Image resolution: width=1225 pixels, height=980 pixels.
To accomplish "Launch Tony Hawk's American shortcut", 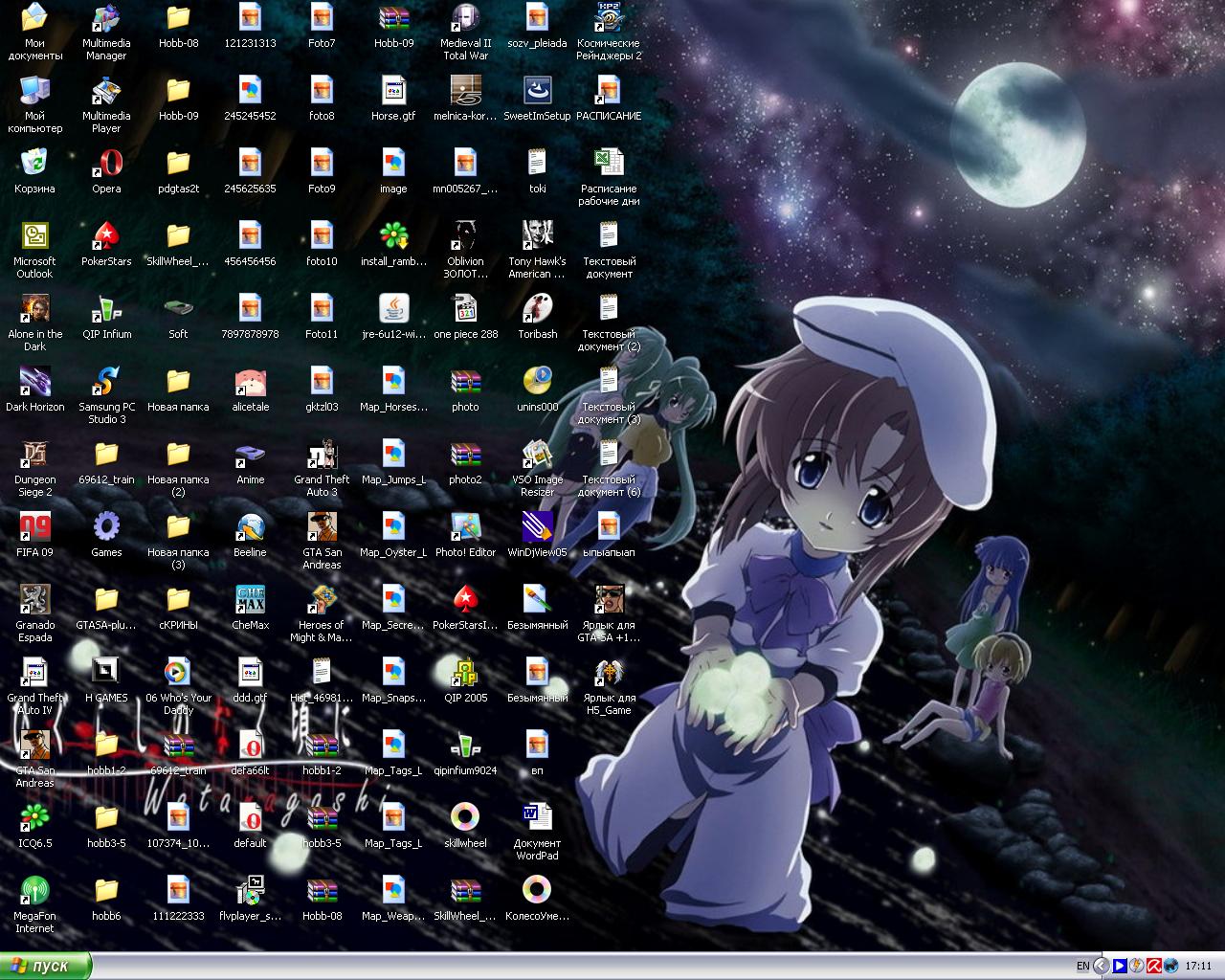I will click(537, 235).
